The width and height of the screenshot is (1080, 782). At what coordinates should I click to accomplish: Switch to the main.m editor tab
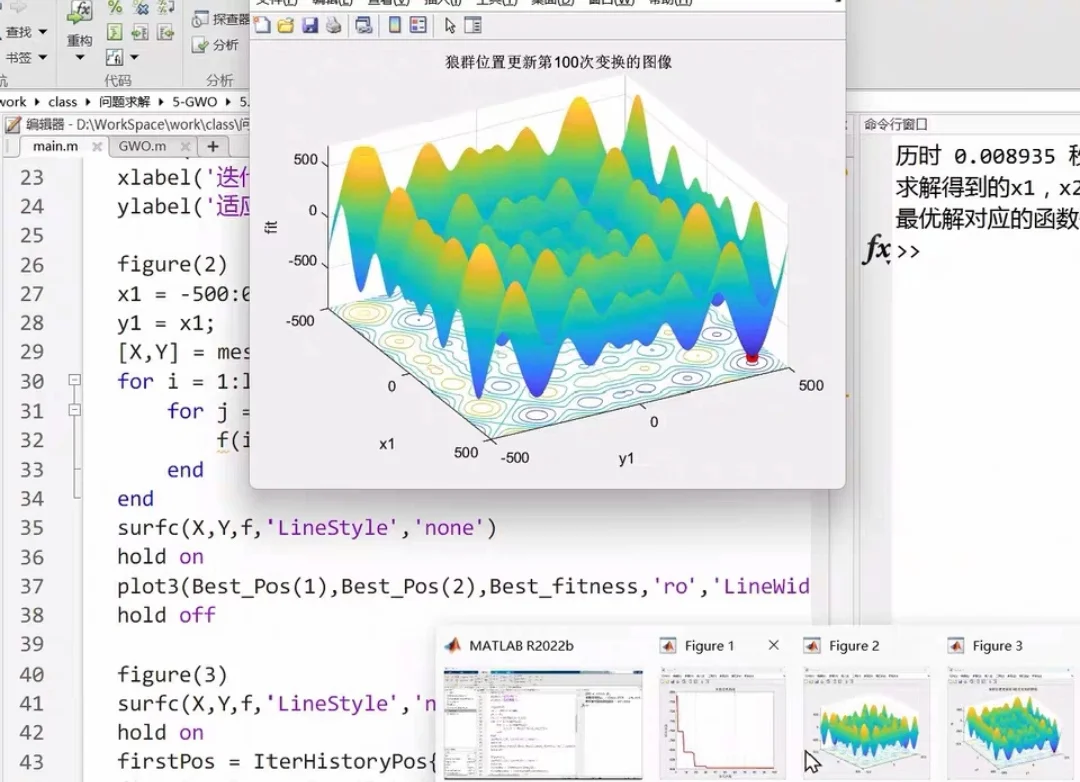click(x=56, y=146)
